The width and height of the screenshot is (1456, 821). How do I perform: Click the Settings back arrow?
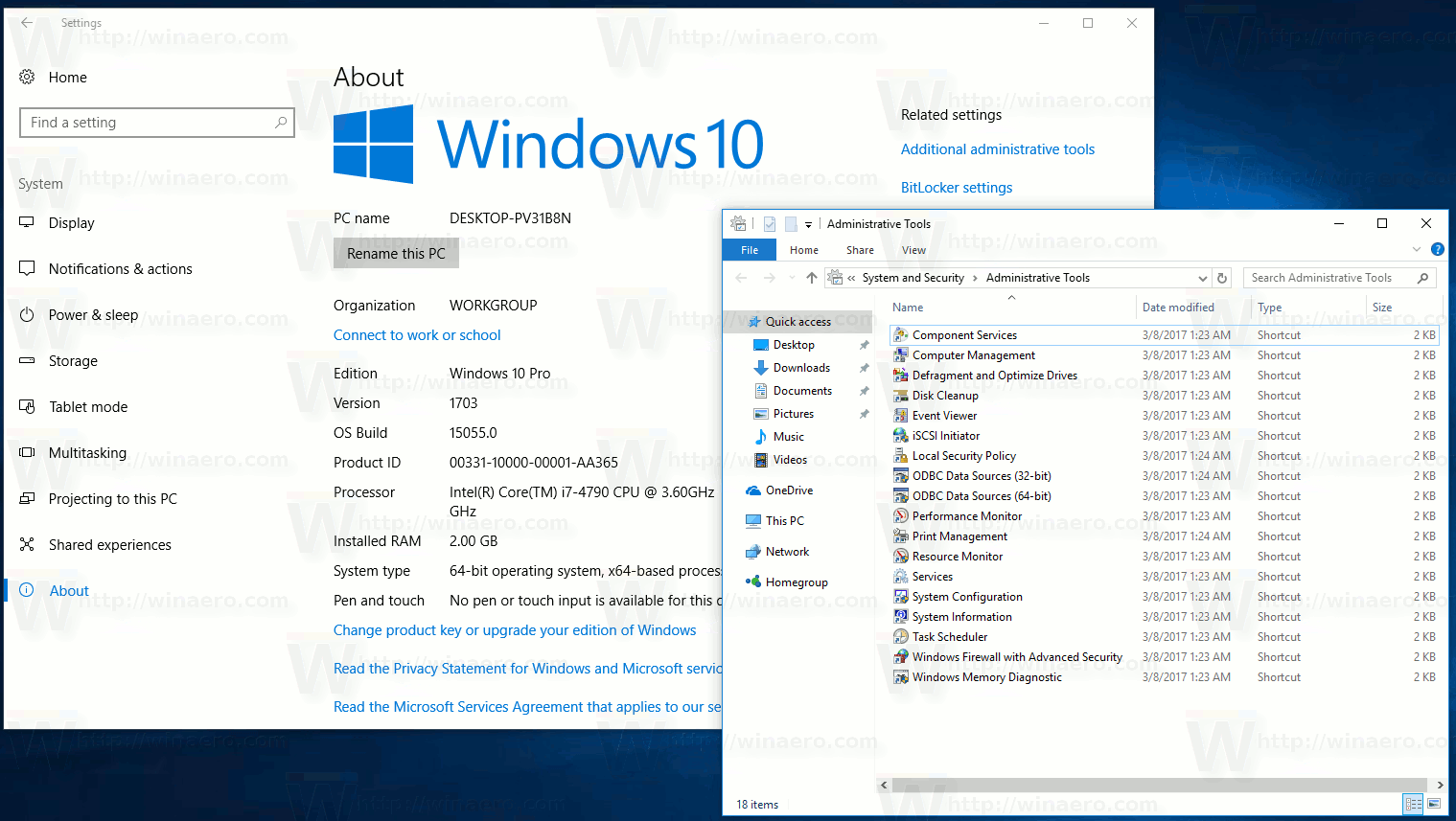[27, 23]
